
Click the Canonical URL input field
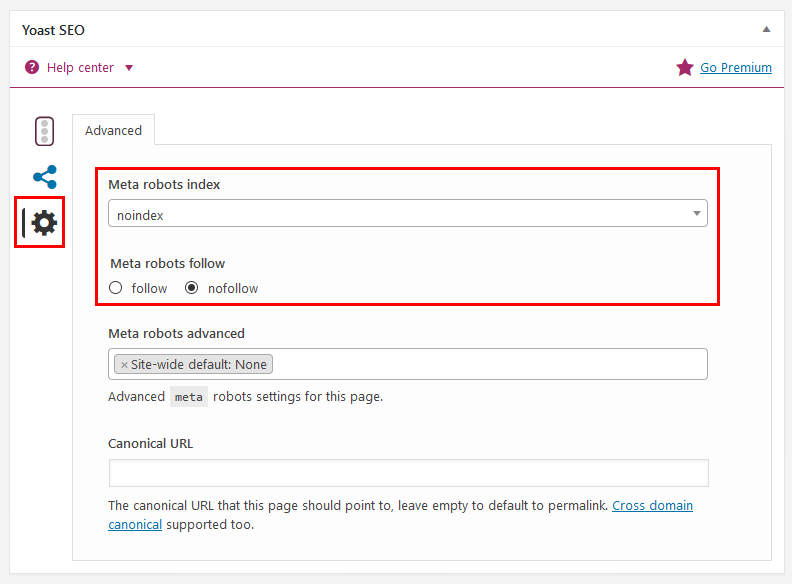pyautogui.click(x=408, y=473)
